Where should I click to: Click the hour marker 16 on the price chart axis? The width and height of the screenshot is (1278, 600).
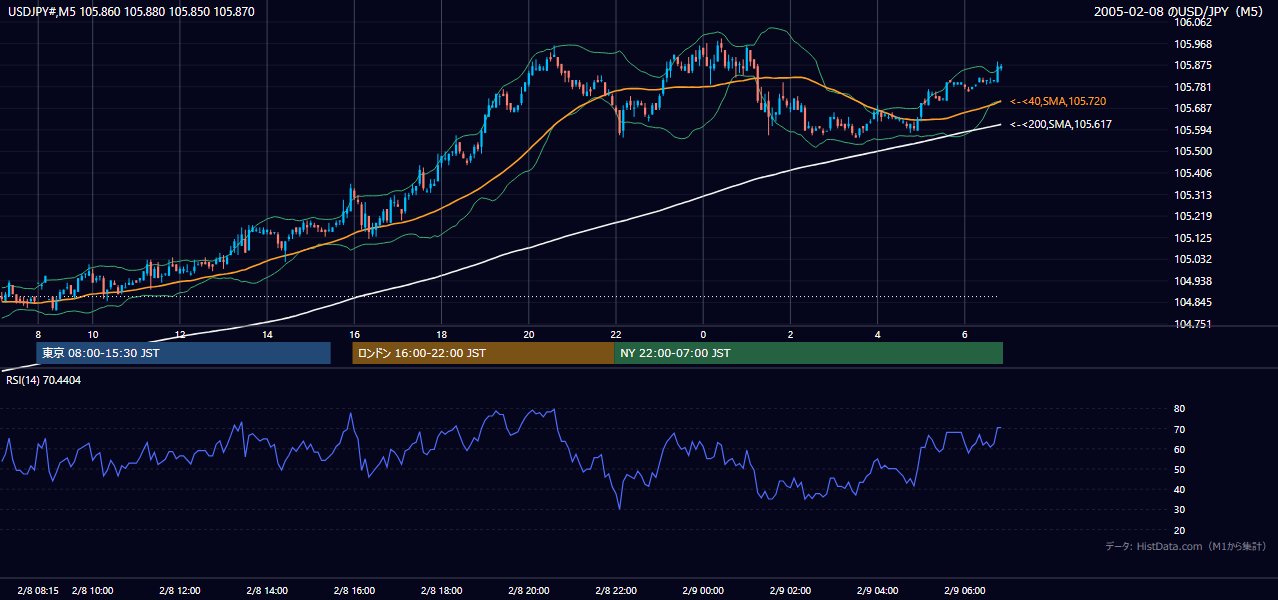point(354,334)
